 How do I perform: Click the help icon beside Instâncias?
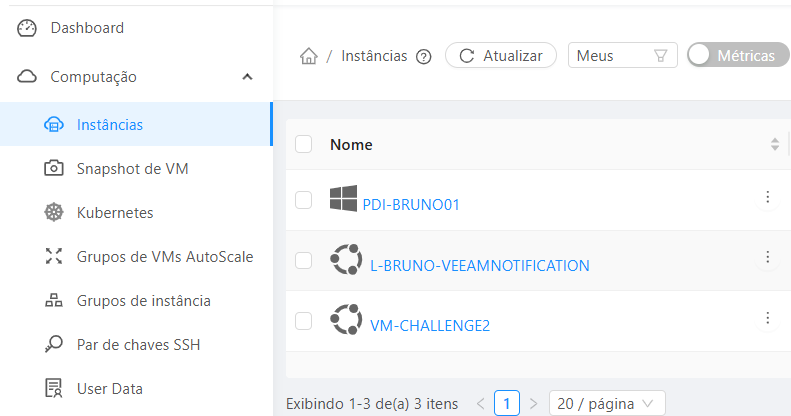[x=423, y=57]
